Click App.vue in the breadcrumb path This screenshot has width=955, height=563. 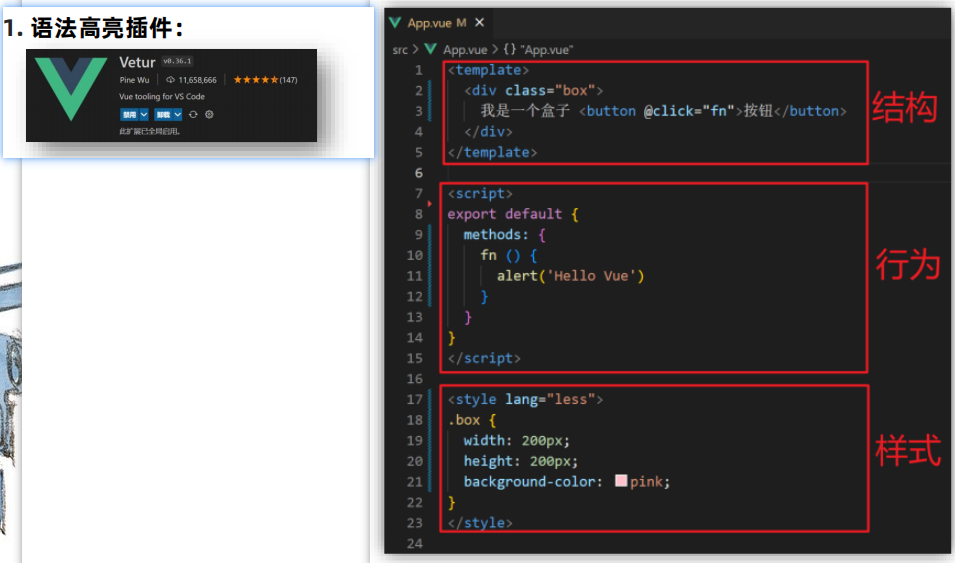465,49
